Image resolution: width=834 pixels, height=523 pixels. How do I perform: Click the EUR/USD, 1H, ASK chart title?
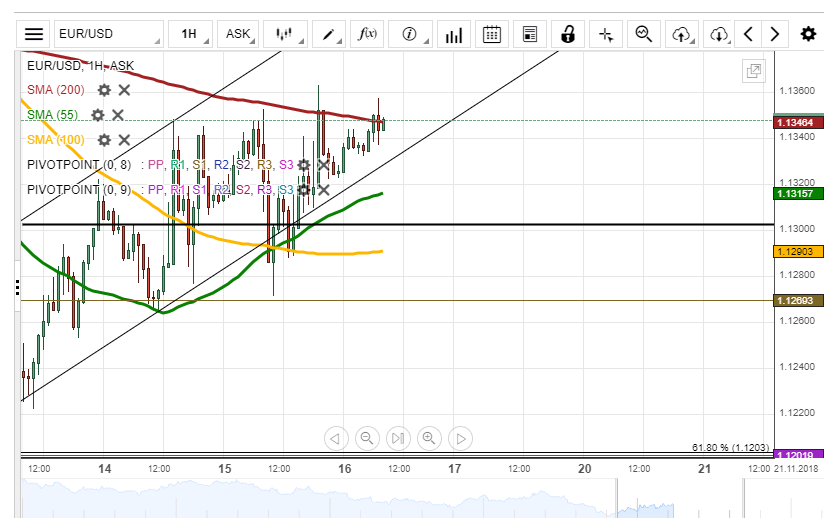tap(80, 65)
